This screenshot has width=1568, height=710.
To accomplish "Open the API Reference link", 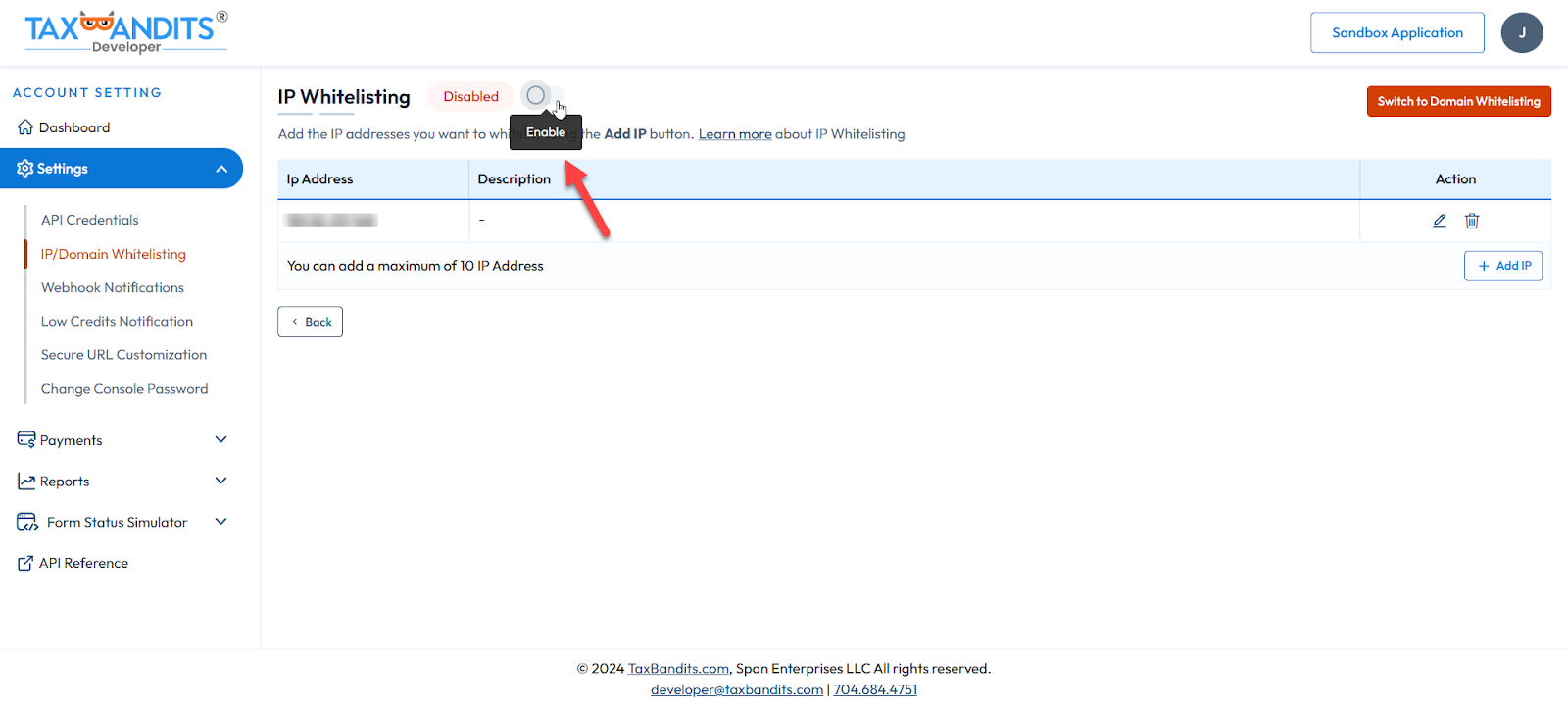I will tap(83, 563).
